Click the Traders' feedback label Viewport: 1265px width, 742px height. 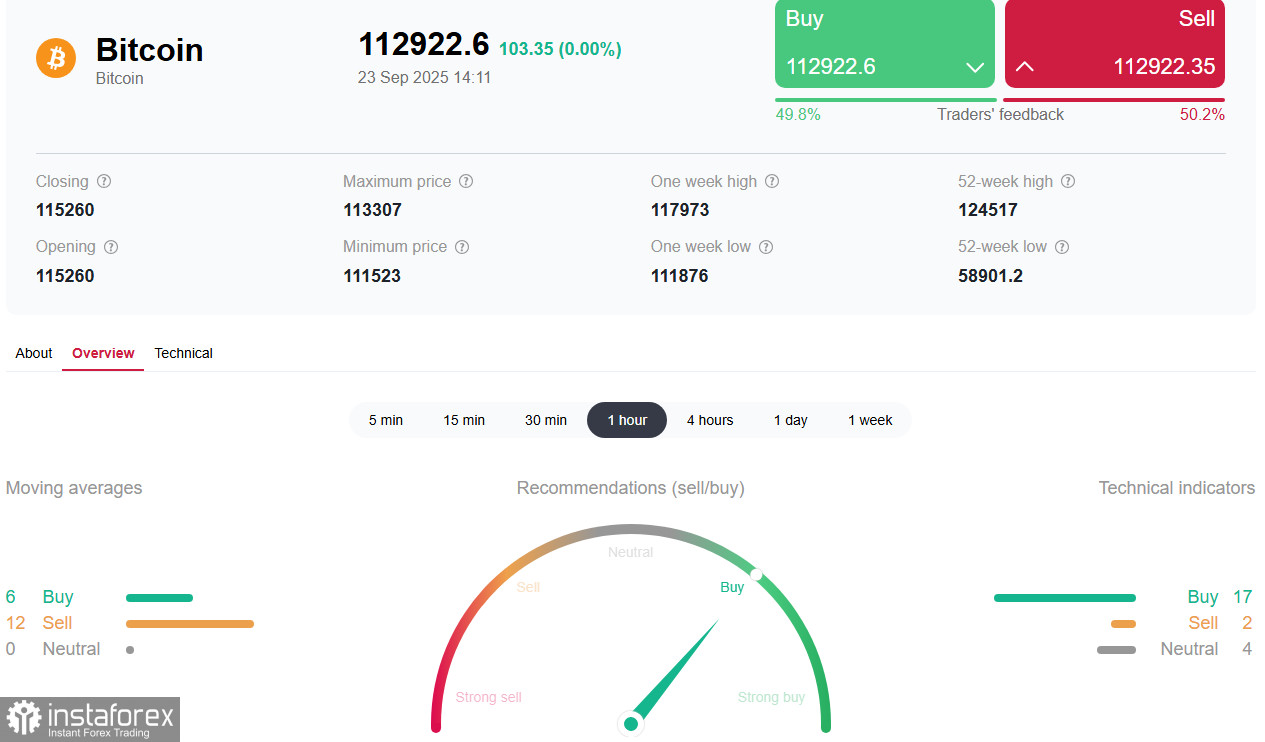1000,115
